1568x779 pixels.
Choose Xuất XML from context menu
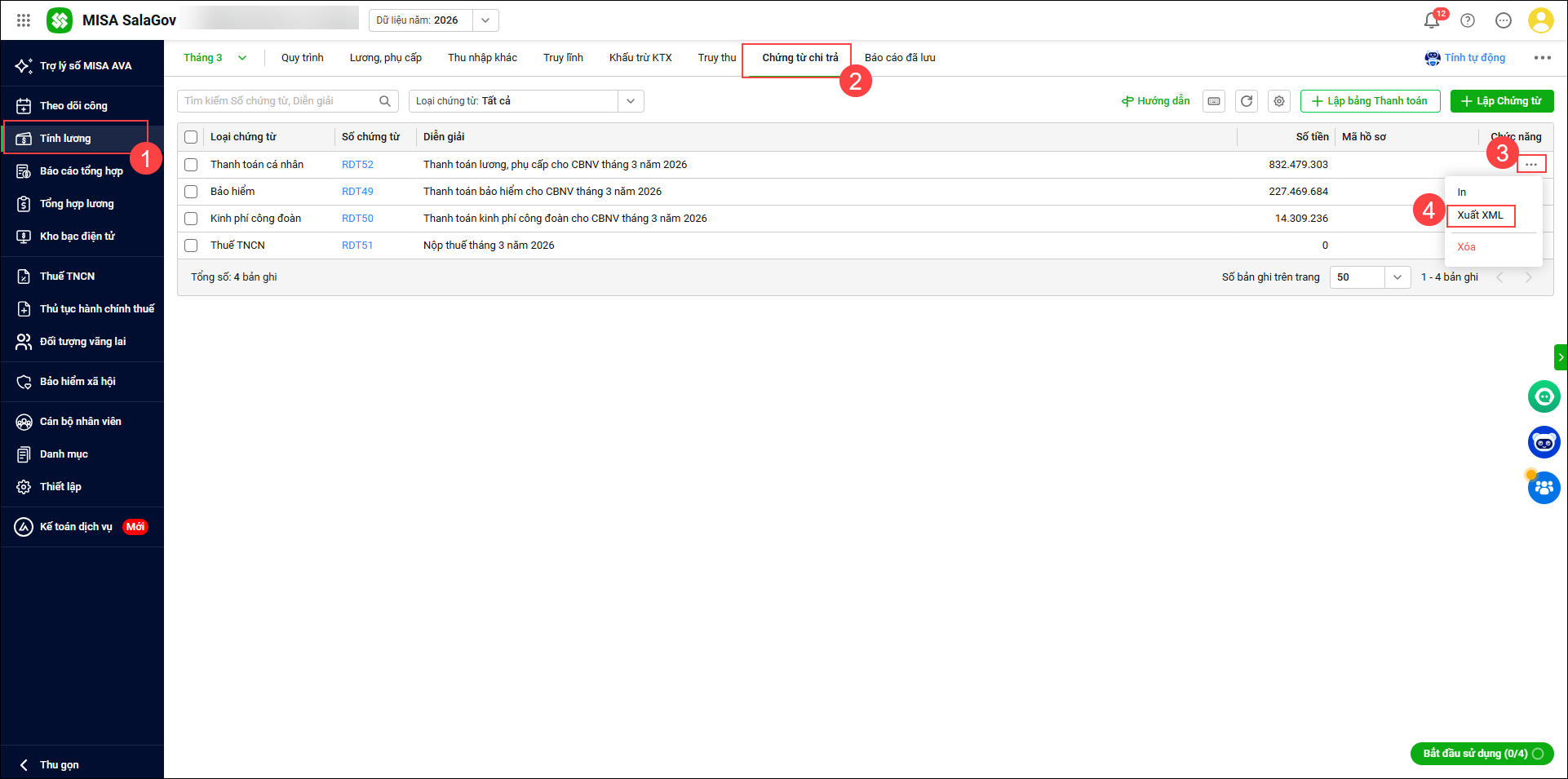pyautogui.click(x=1480, y=215)
